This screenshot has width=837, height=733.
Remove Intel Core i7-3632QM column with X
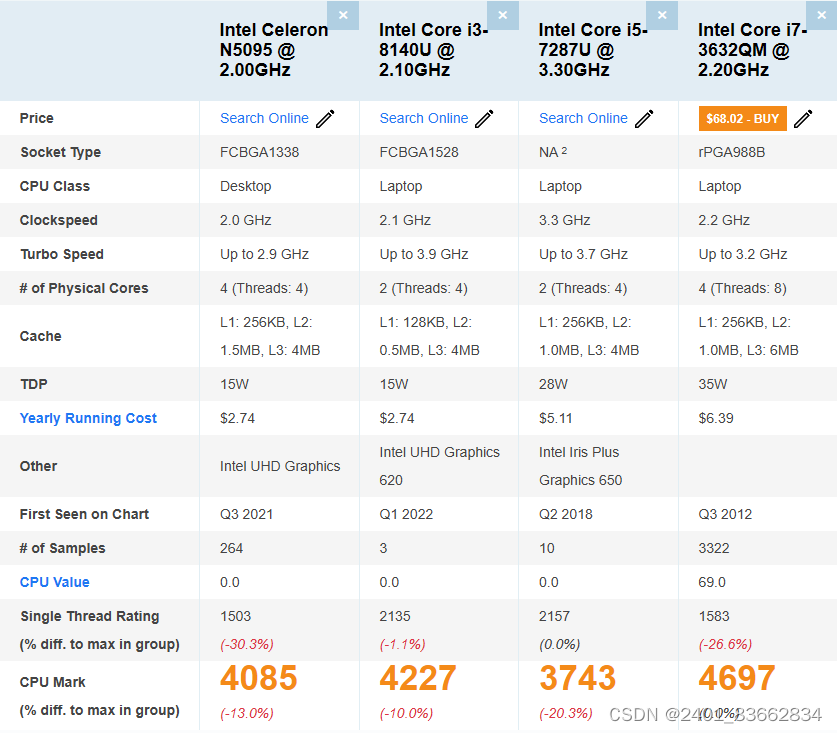[x=822, y=15]
